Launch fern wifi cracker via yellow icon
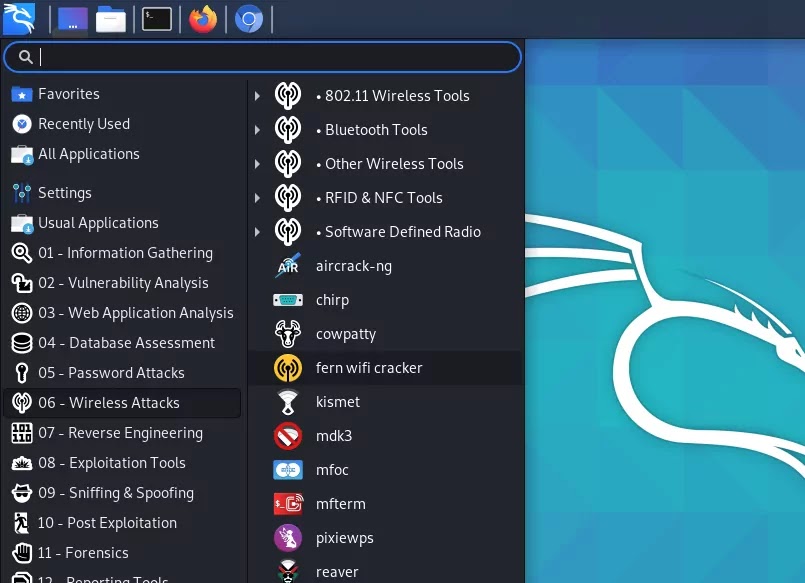Image resolution: width=805 pixels, height=583 pixels. pos(288,368)
